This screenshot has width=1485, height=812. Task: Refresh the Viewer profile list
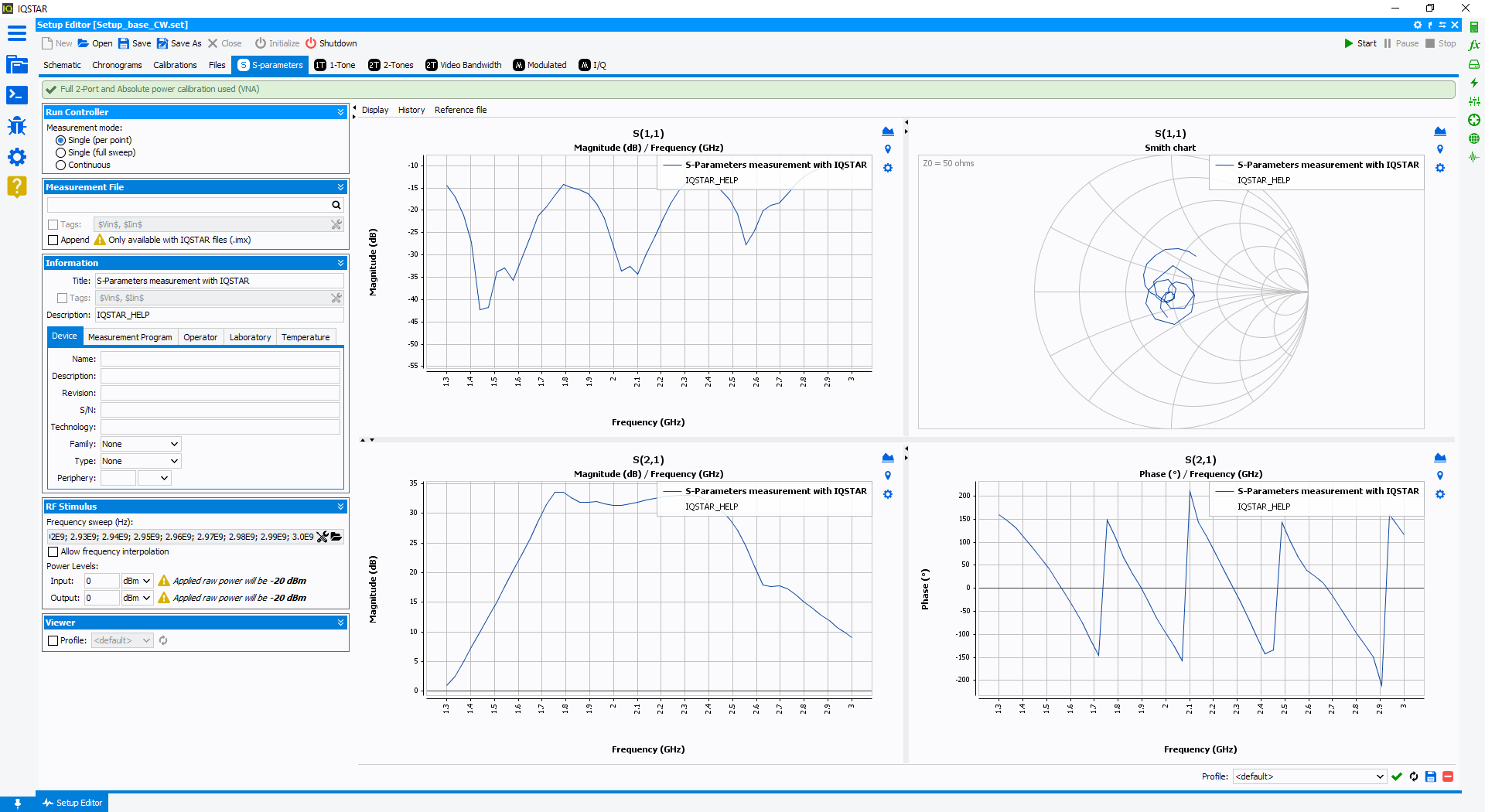163,640
